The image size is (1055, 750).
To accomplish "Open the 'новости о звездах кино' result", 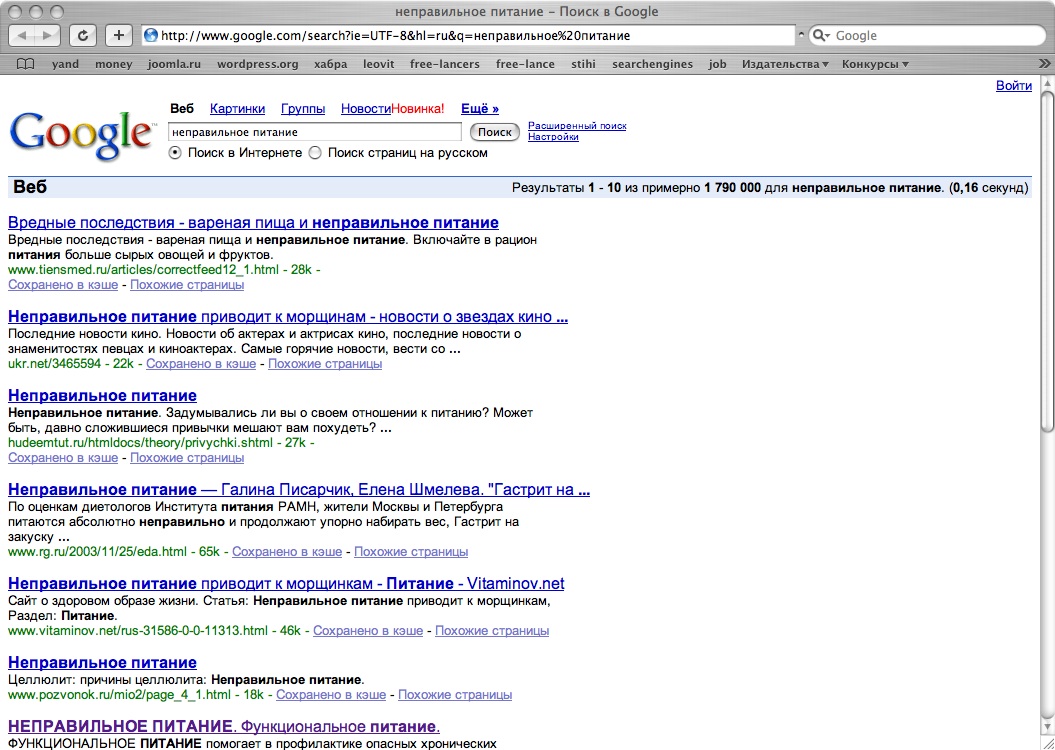I will coord(288,317).
